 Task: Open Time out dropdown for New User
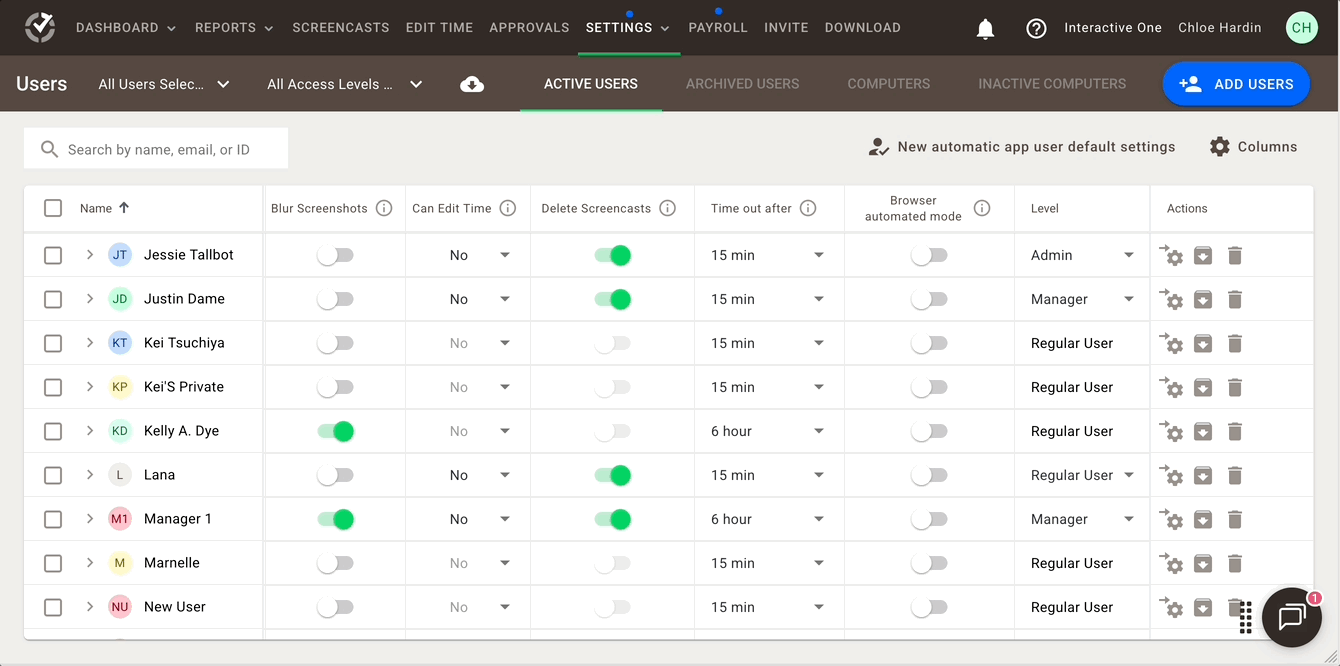767,607
